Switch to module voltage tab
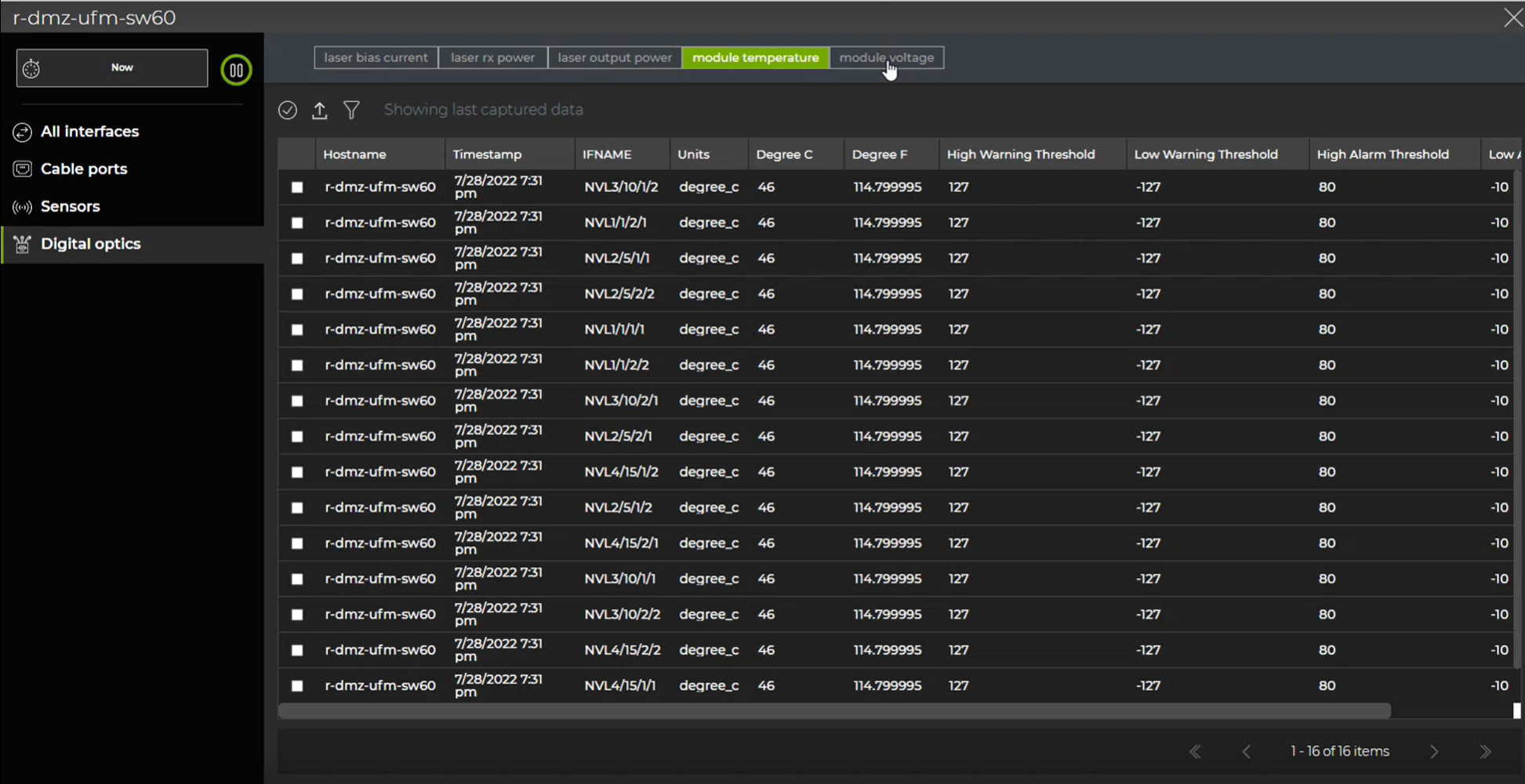This screenshot has width=1525, height=784. click(886, 58)
